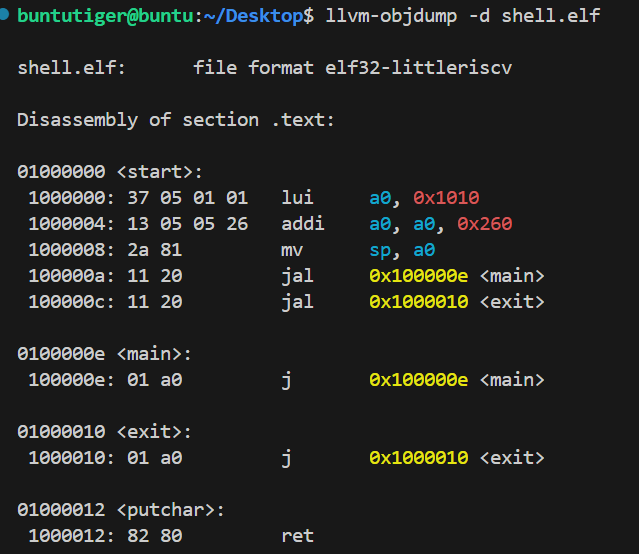Image resolution: width=639 pixels, height=554 pixels.
Task: Click the 'Disassembly of section .text:' line
Action: point(176,120)
